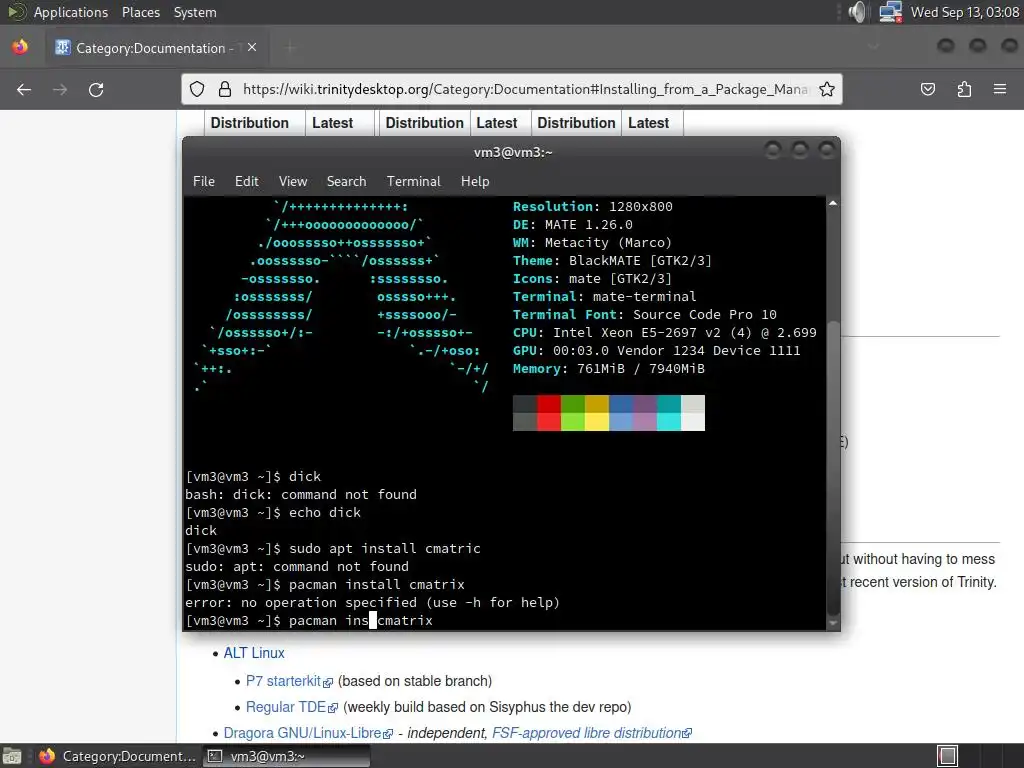Screen dimensions: 1024x768
Task: Open the network connection tray icon
Action: pos(890,12)
